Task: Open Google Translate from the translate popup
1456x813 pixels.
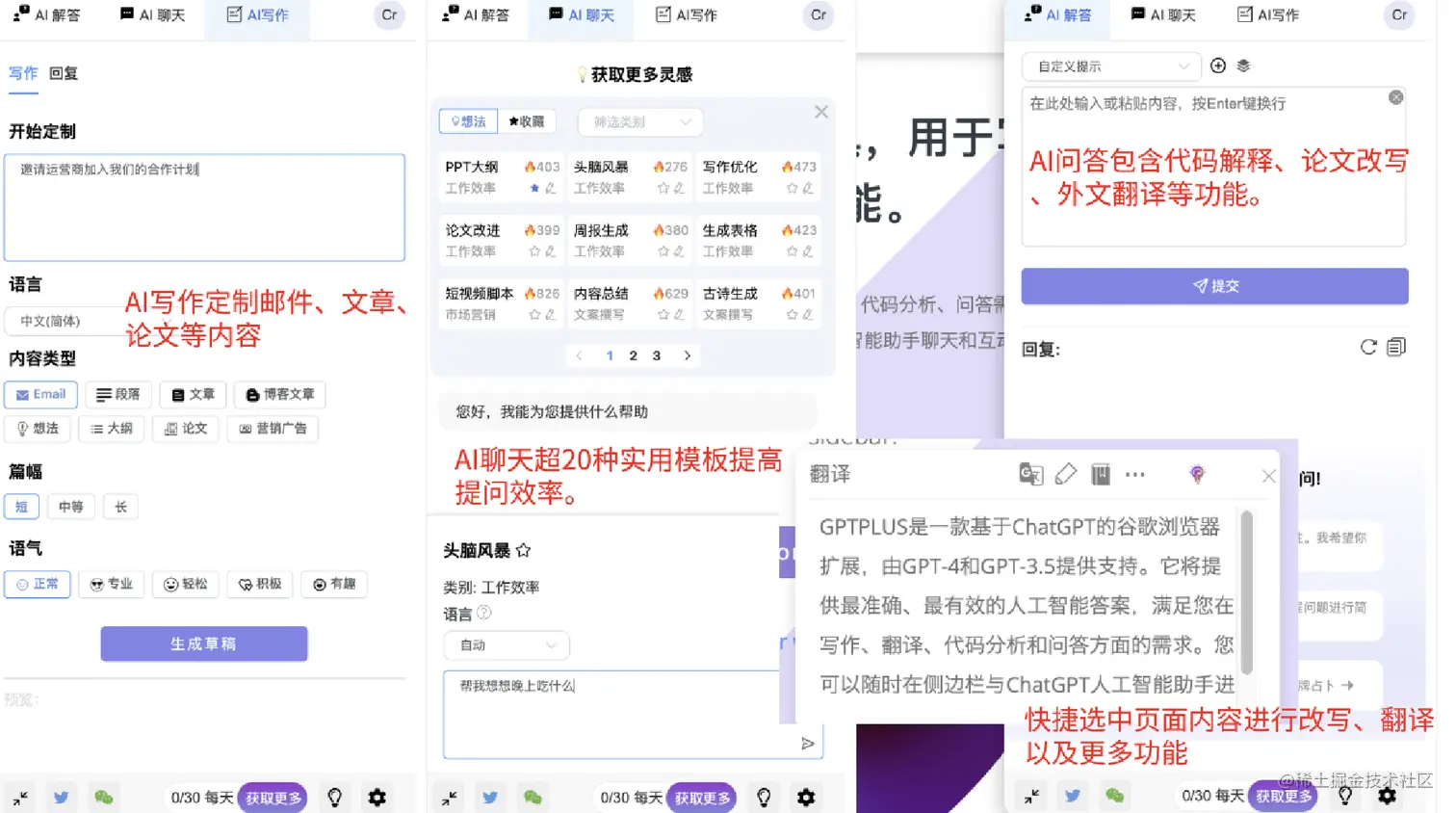Action: [x=1030, y=474]
